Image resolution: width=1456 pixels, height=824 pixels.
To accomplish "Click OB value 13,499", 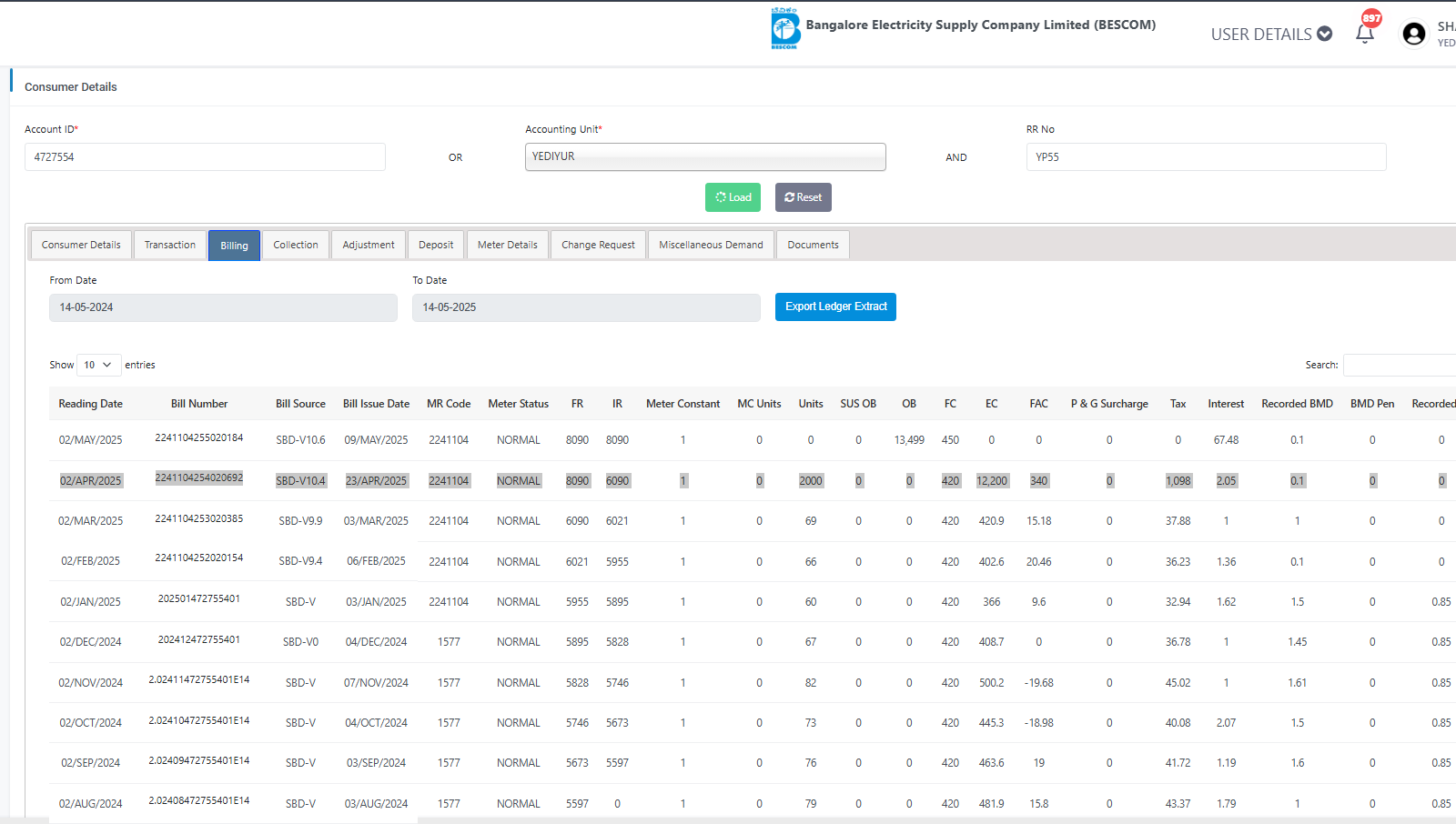I will coord(909,440).
